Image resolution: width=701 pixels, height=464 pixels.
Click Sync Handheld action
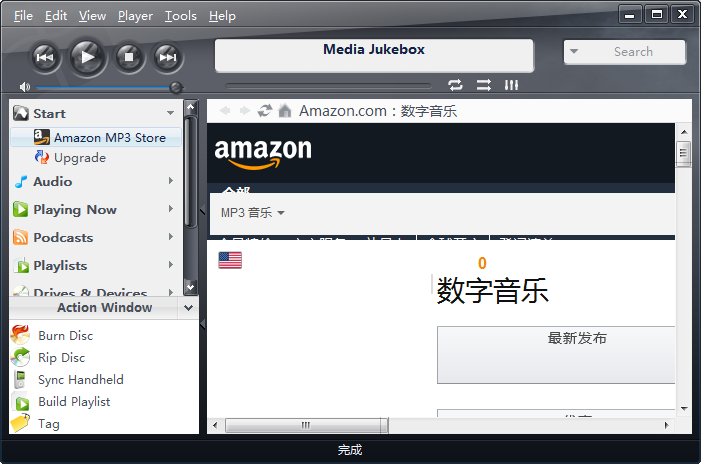pos(80,380)
